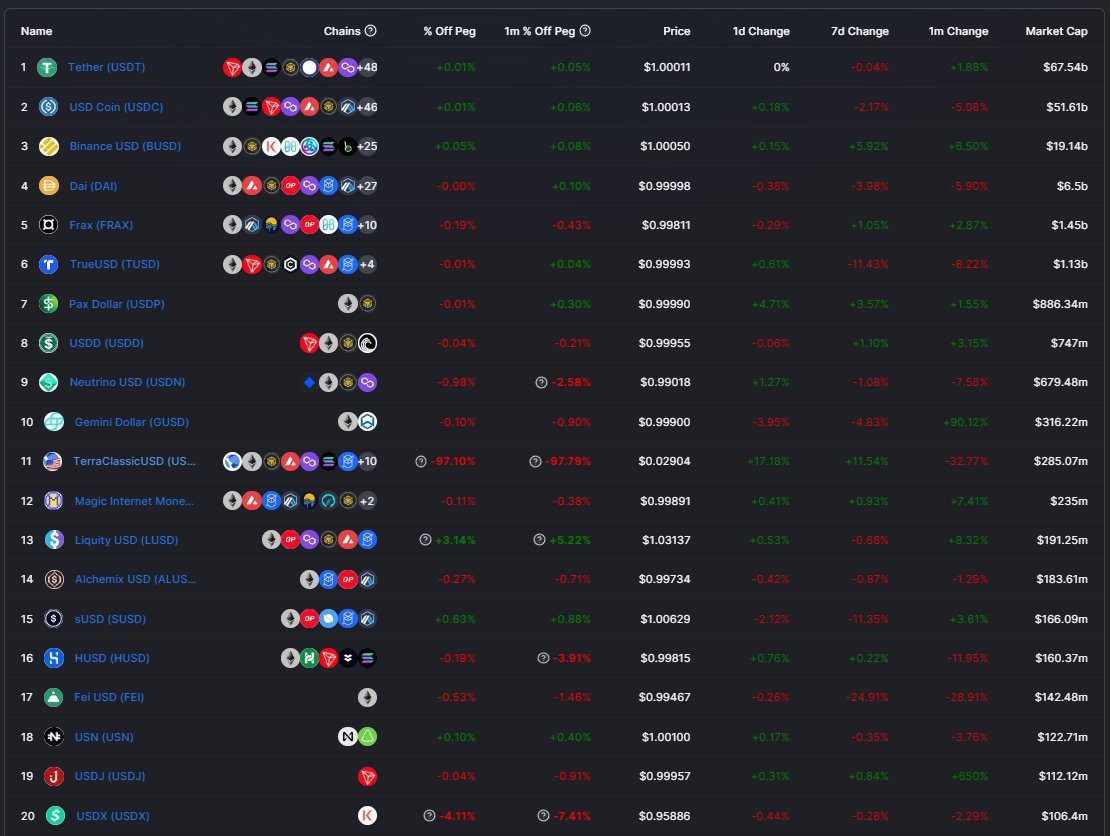Image resolution: width=1110 pixels, height=836 pixels.
Task: Sort table by Price column header
Action: pyautogui.click(x=677, y=31)
